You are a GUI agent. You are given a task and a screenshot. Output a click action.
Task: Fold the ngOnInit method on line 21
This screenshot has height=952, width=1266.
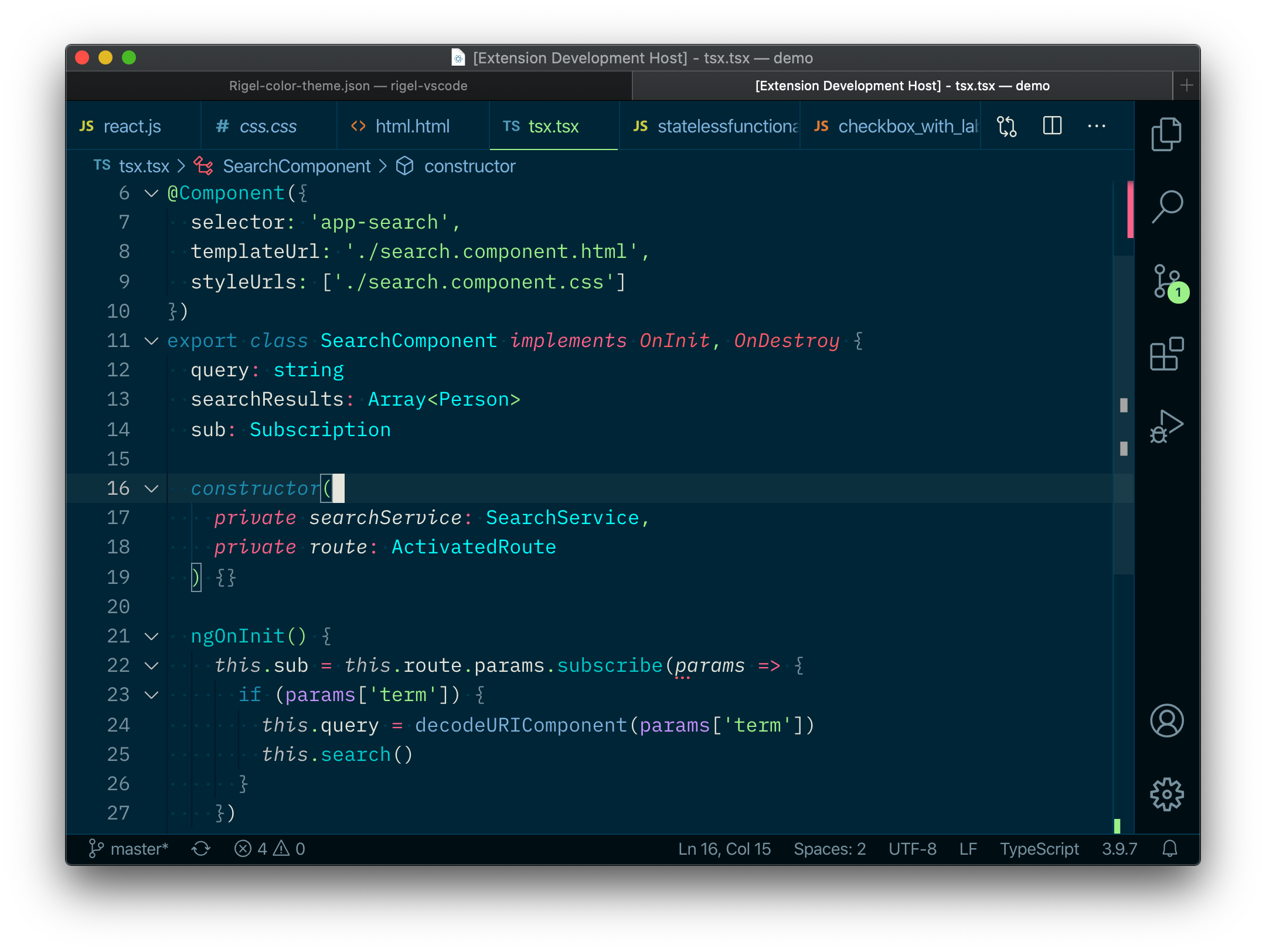point(151,636)
